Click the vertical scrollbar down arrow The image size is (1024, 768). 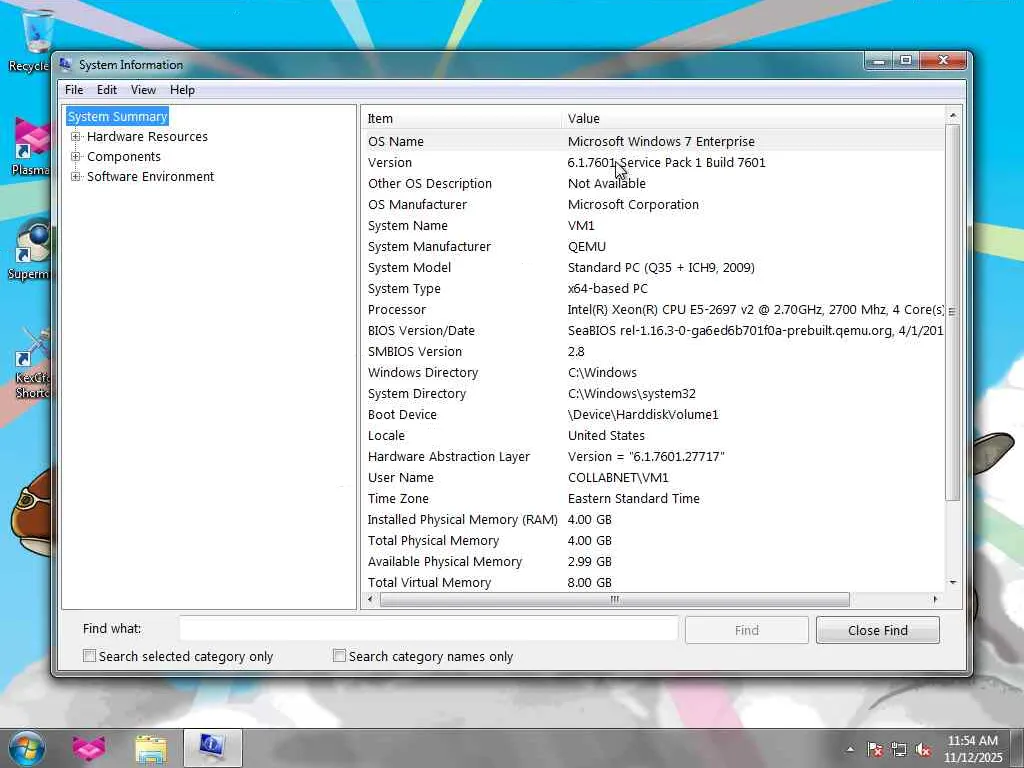pyautogui.click(x=953, y=583)
